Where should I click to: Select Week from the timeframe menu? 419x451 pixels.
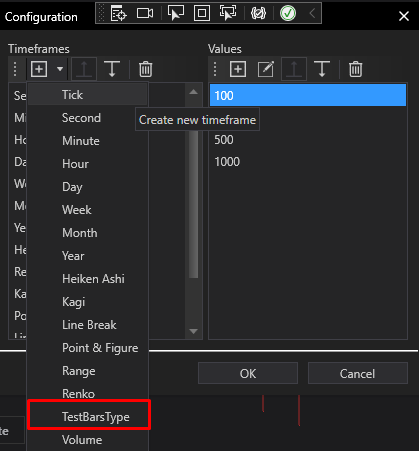click(87, 210)
